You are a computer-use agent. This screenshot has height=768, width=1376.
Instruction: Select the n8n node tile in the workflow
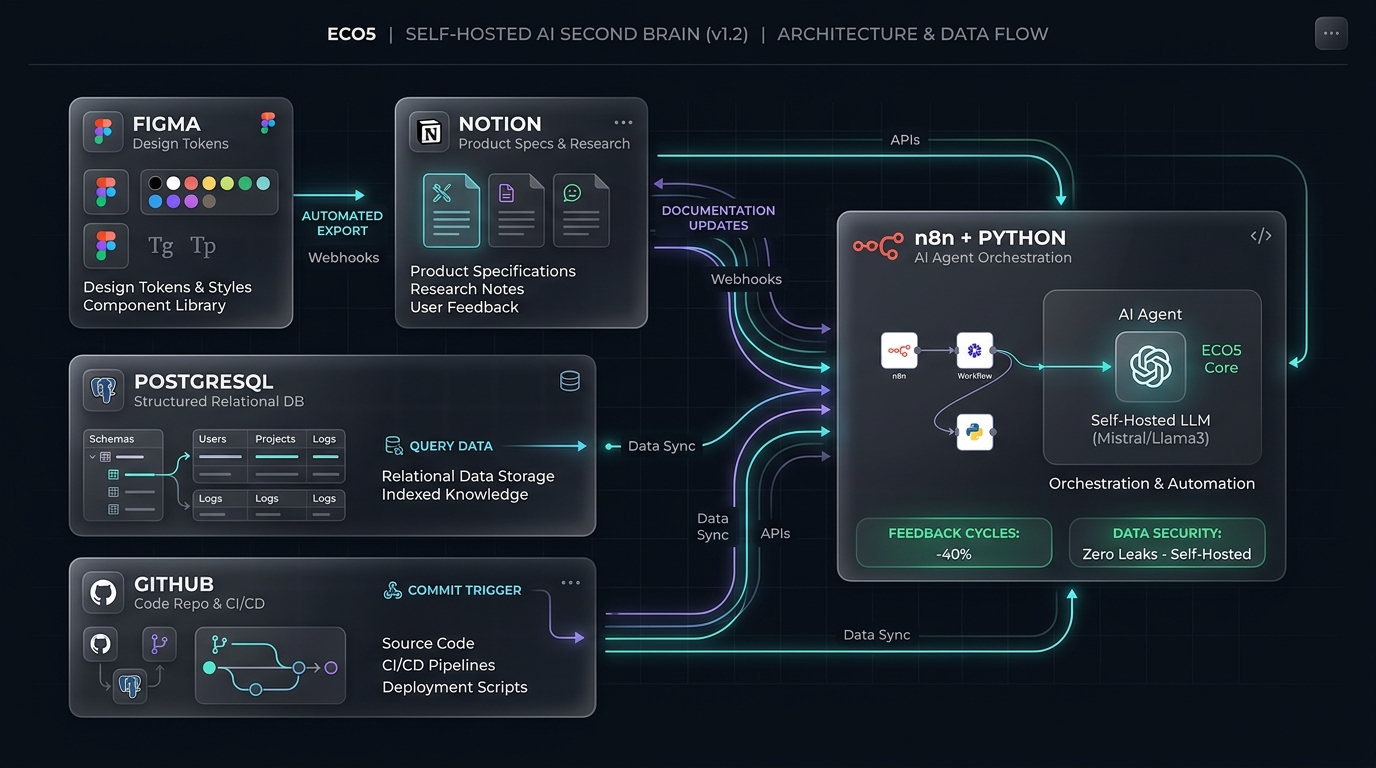point(899,350)
